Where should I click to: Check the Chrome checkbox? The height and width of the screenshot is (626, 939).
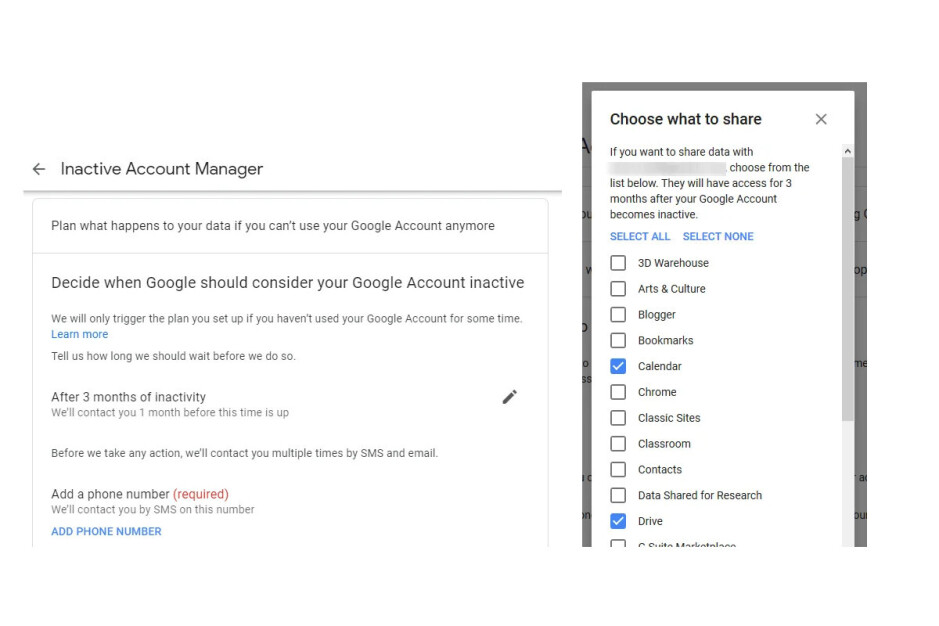click(618, 392)
